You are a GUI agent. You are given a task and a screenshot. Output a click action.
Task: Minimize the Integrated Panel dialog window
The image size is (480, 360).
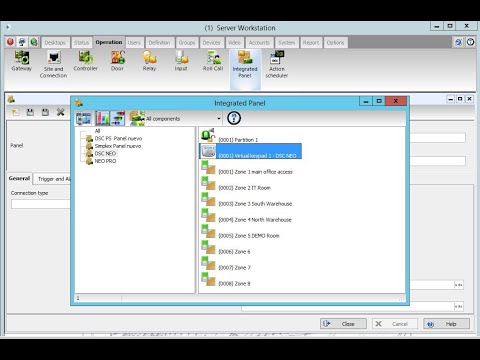pos(366,101)
